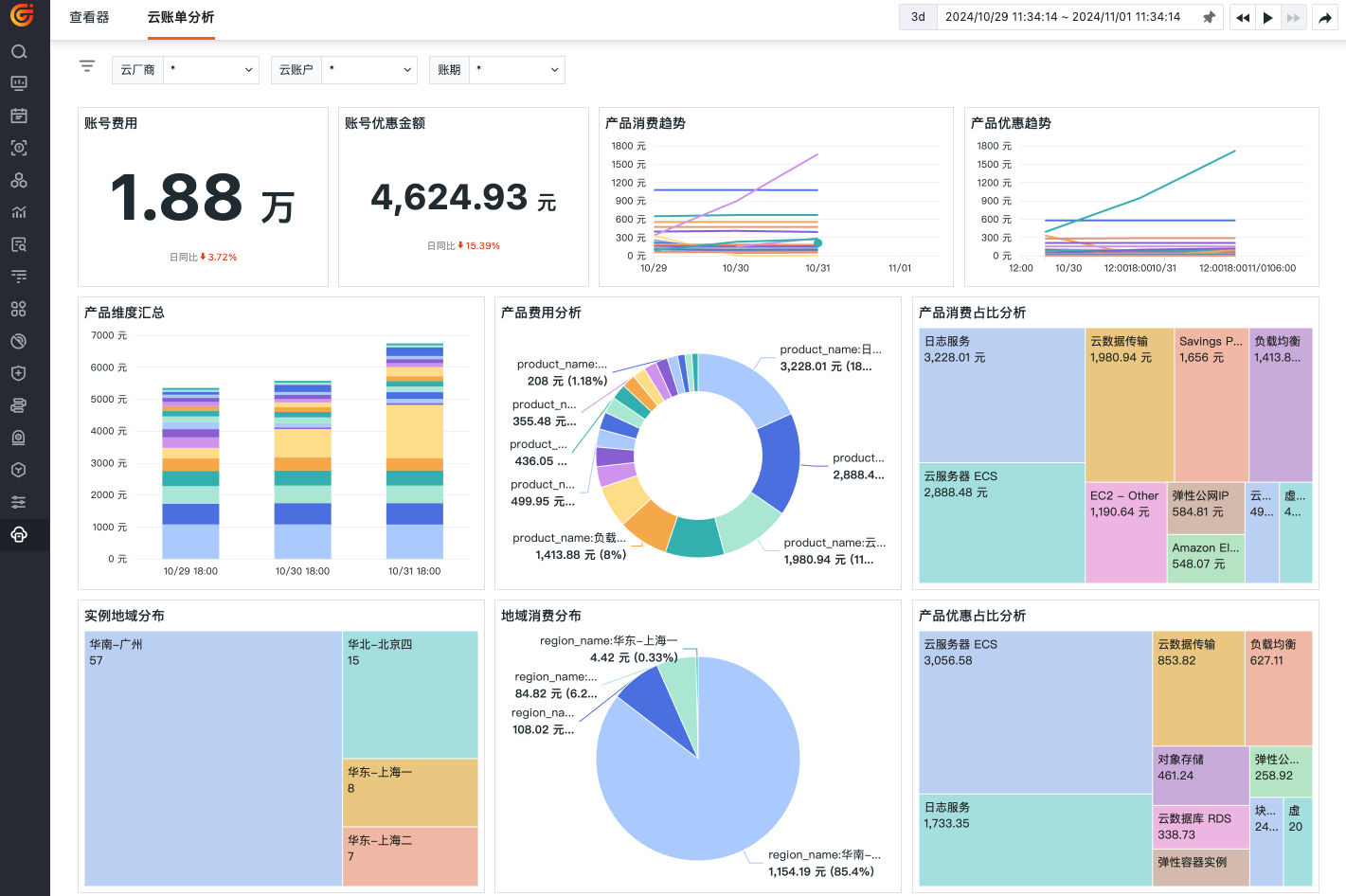This screenshot has height=896, width=1346.
Task: Click the 云服务器 ECS 2,888.48 元 treemap block
Action: point(1001,523)
